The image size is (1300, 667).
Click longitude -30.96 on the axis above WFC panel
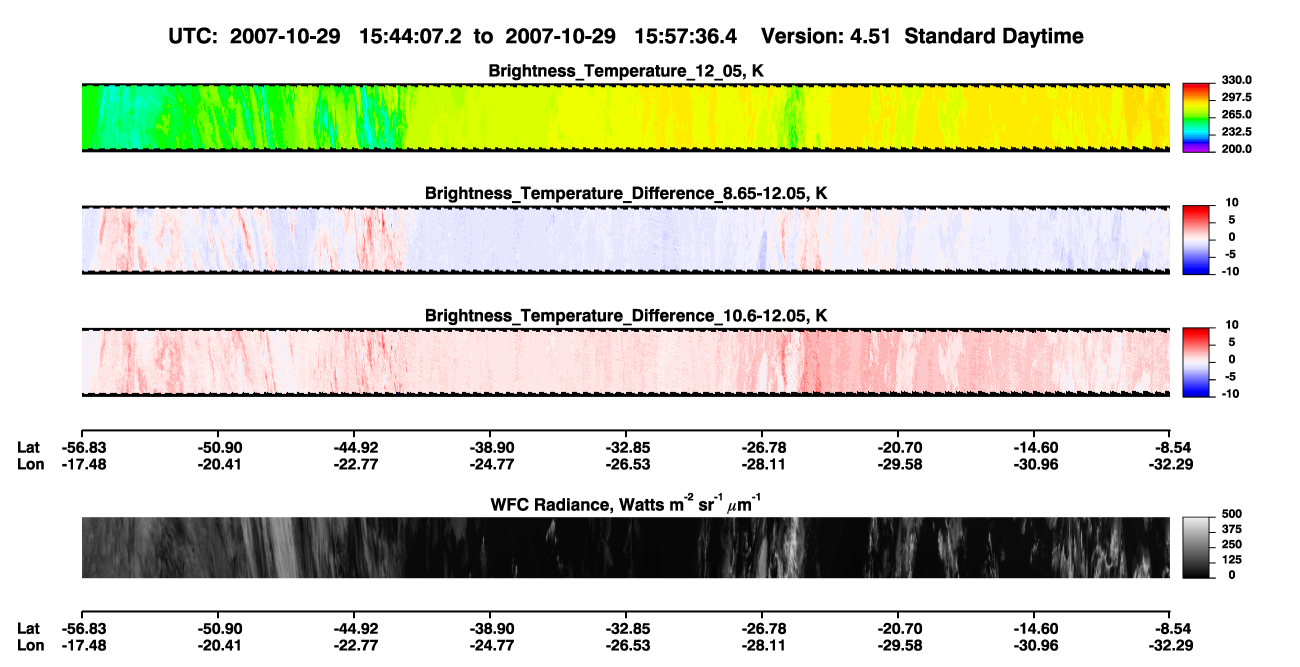tap(1034, 464)
